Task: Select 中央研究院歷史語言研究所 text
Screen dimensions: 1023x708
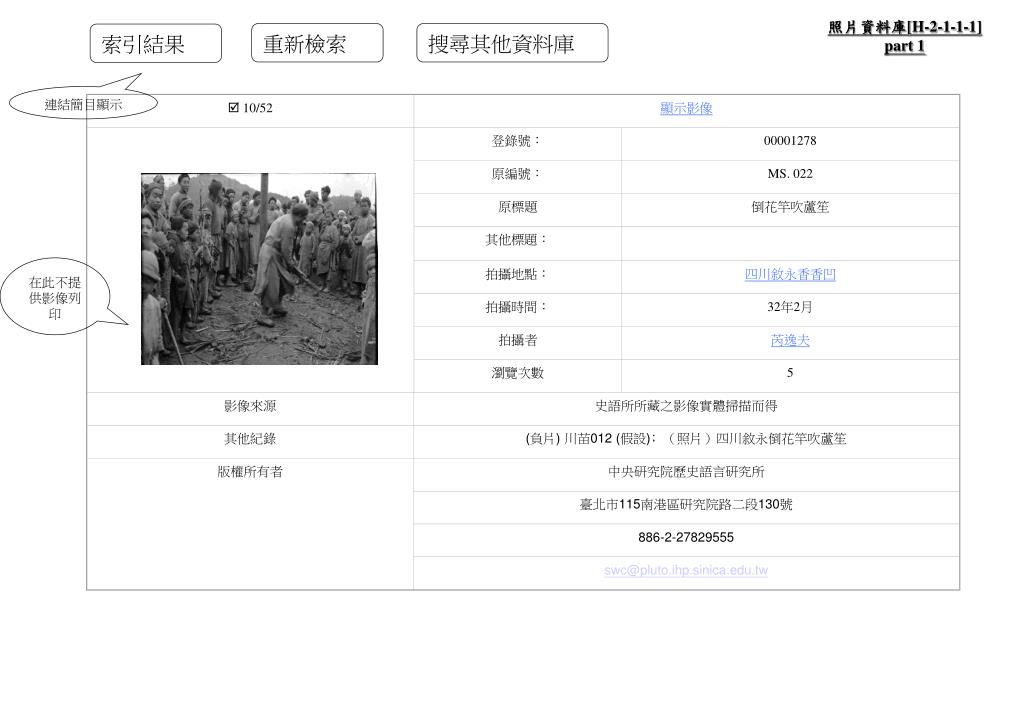Action: point(686,472)
